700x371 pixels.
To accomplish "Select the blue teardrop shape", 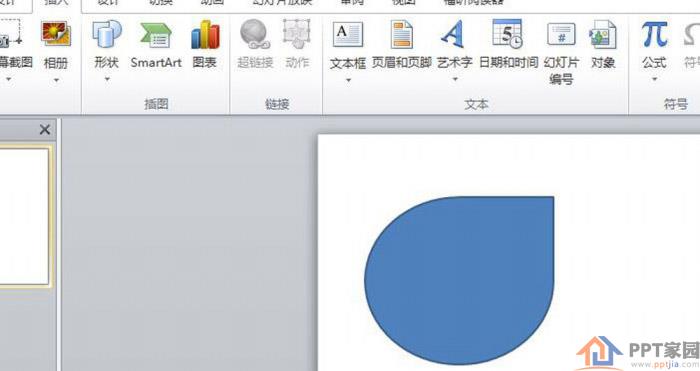I will (x=459, y=280).
